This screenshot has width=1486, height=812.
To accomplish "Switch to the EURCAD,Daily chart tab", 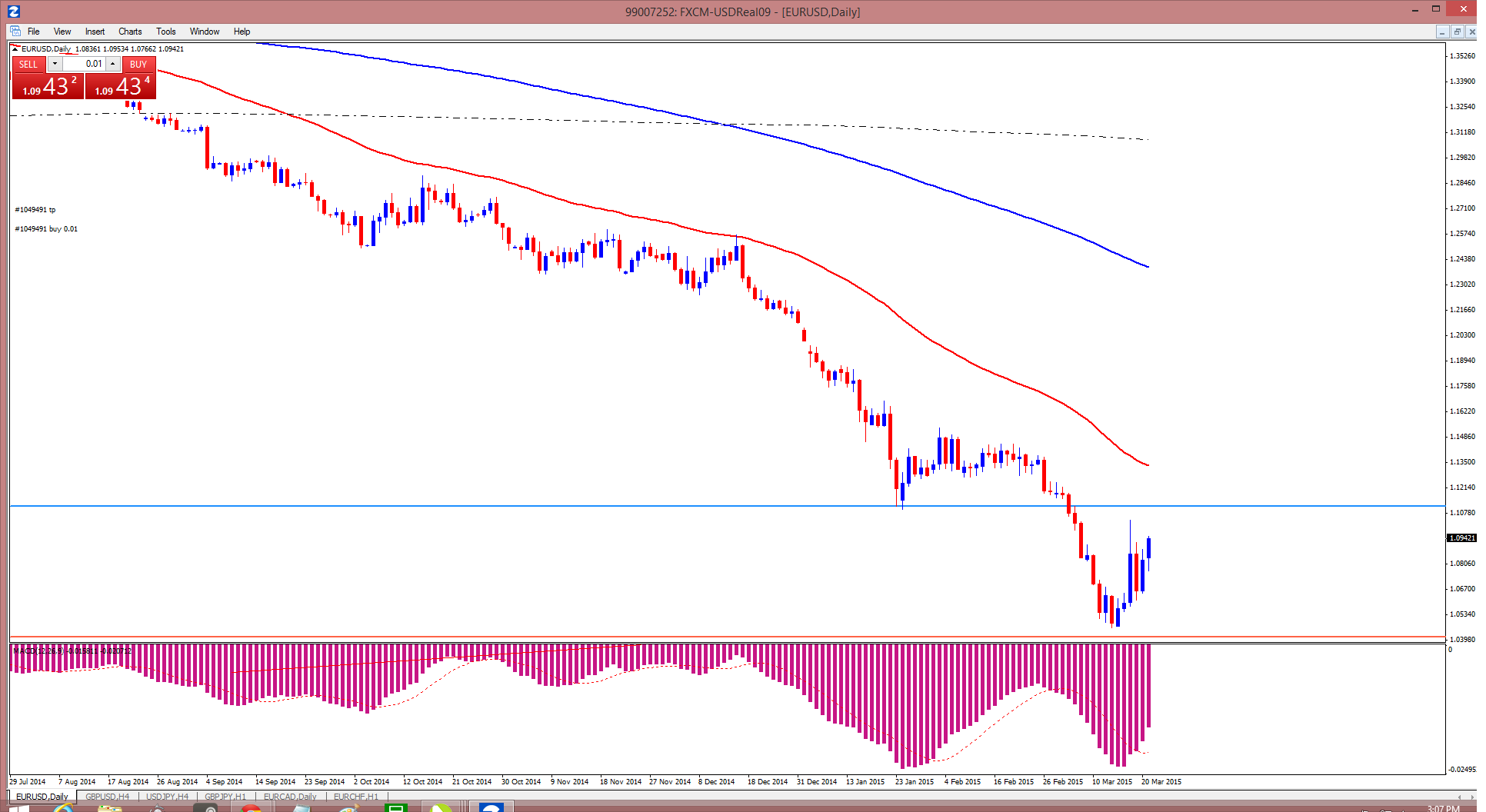I will (x=290, y=797).
